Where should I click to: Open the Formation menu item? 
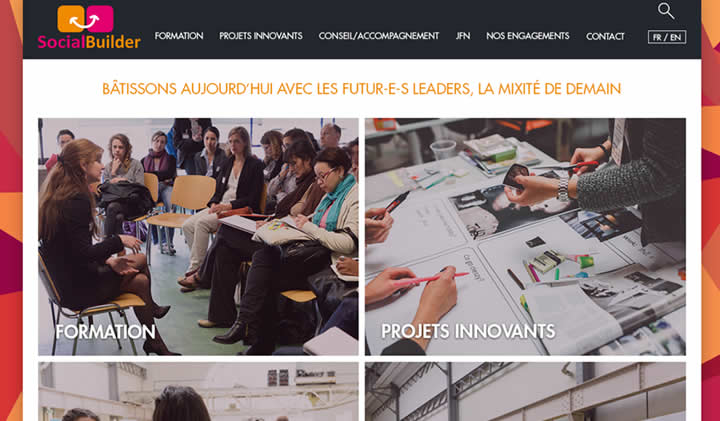point(179,36)
